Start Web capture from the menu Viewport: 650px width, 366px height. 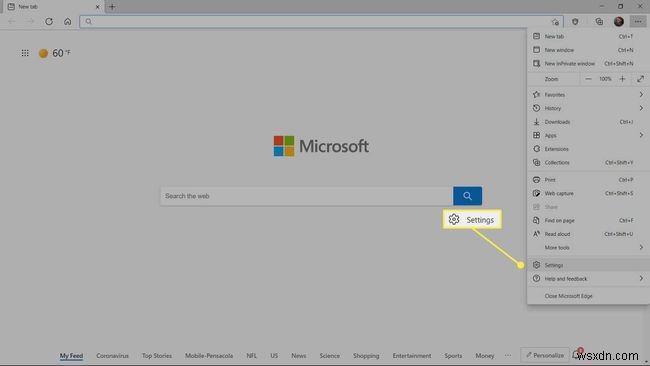click(588, 194)
